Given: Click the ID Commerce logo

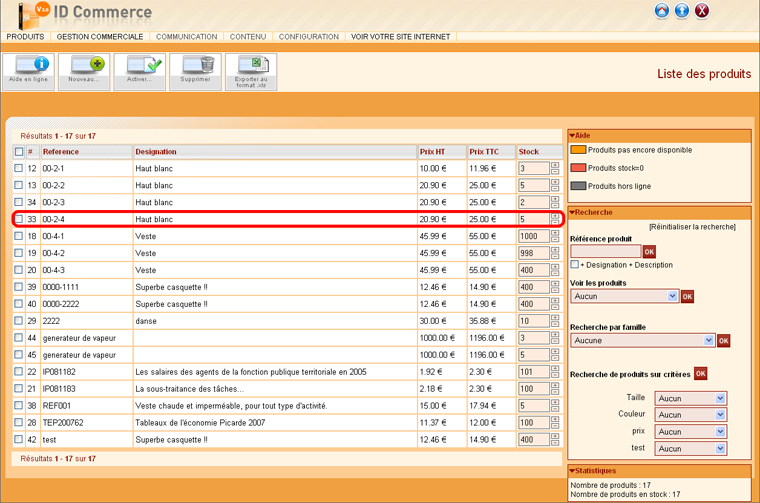Looking at the screenshot, I should coord(85,15).
